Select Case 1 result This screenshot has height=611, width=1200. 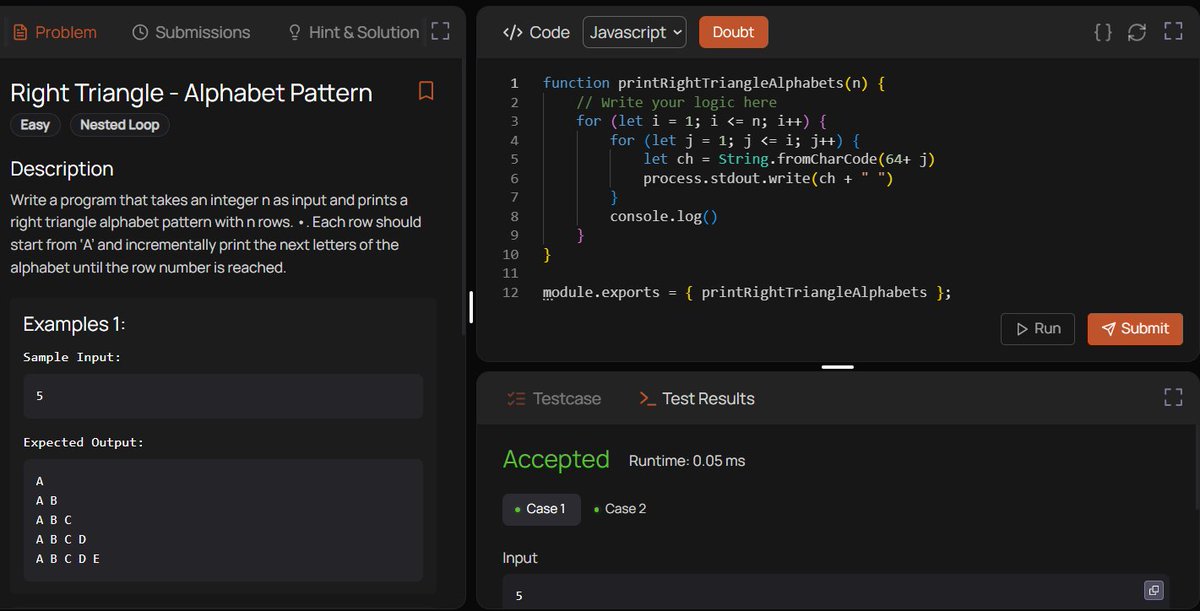(x=540, y=509)
